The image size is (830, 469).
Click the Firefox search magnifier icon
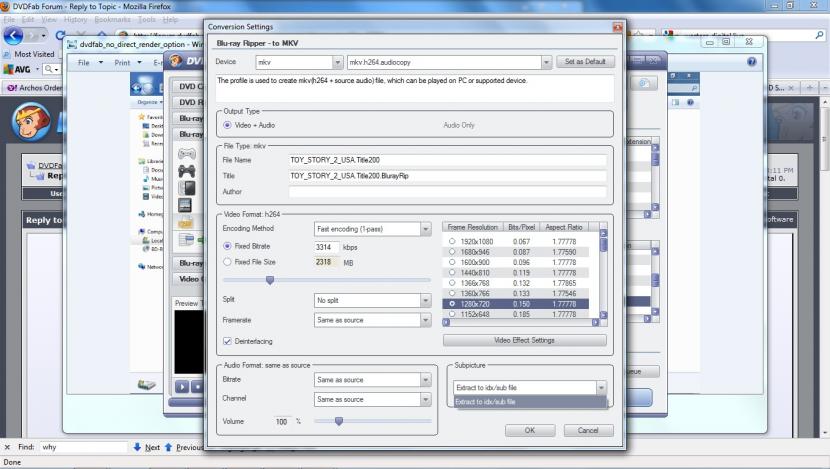pos(819,35)
